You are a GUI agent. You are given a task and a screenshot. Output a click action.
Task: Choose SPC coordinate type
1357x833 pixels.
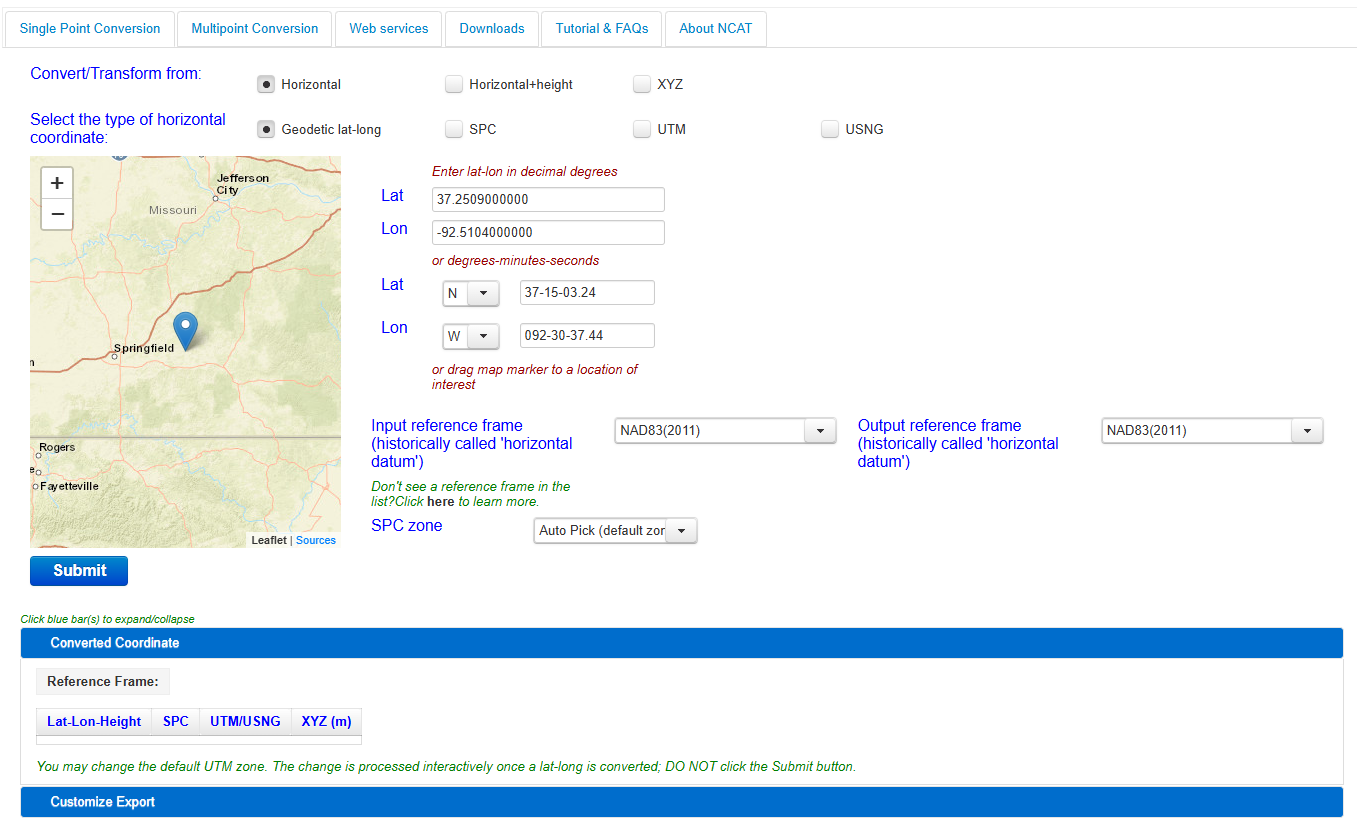[x=454, y=129]
